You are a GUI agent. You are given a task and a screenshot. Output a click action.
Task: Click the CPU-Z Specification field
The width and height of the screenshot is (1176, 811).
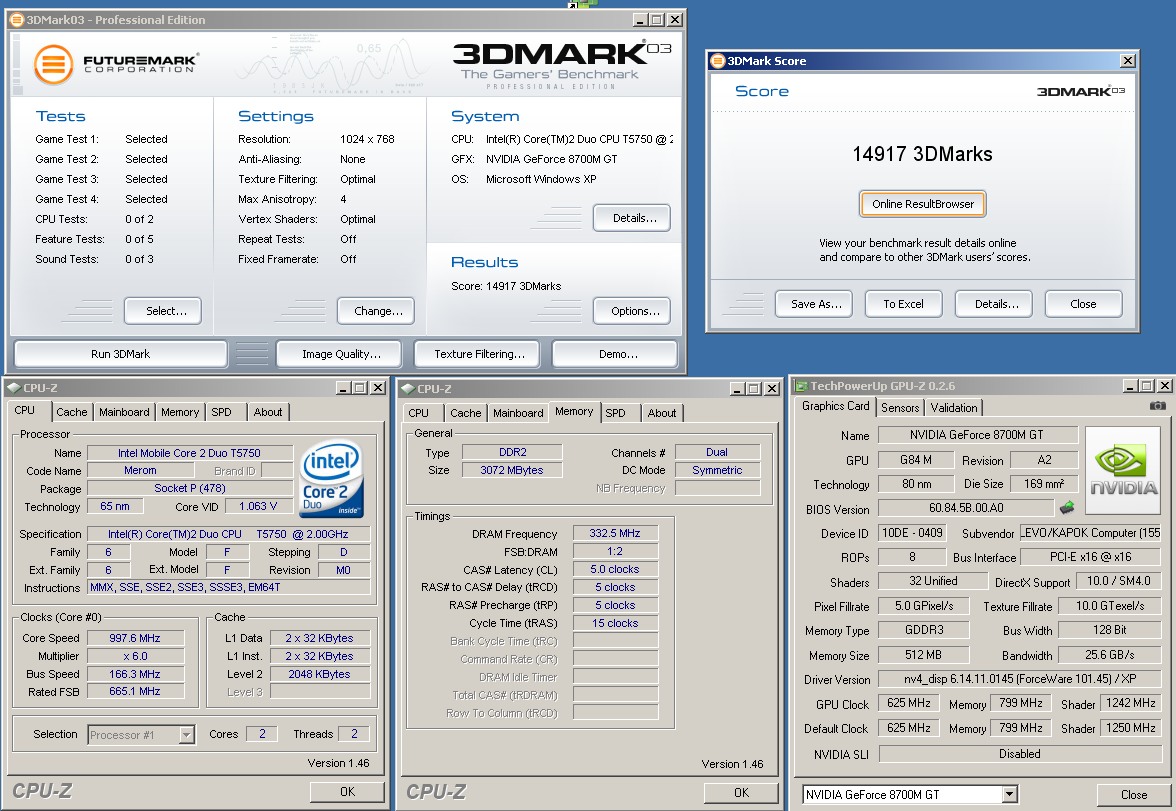pyautogui.click(x=229, y=534)
